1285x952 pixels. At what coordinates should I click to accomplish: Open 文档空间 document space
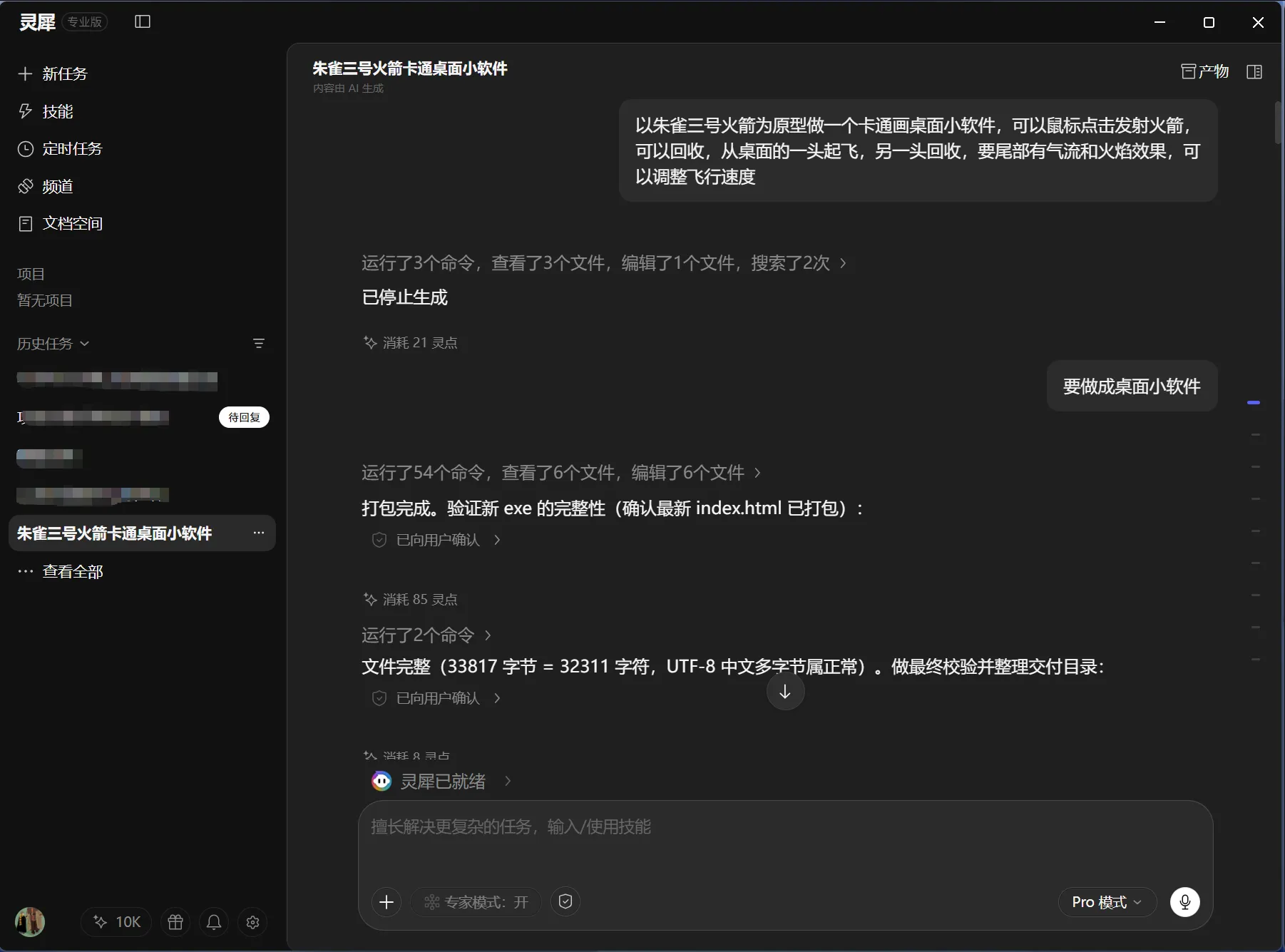[x=61, y=223]
